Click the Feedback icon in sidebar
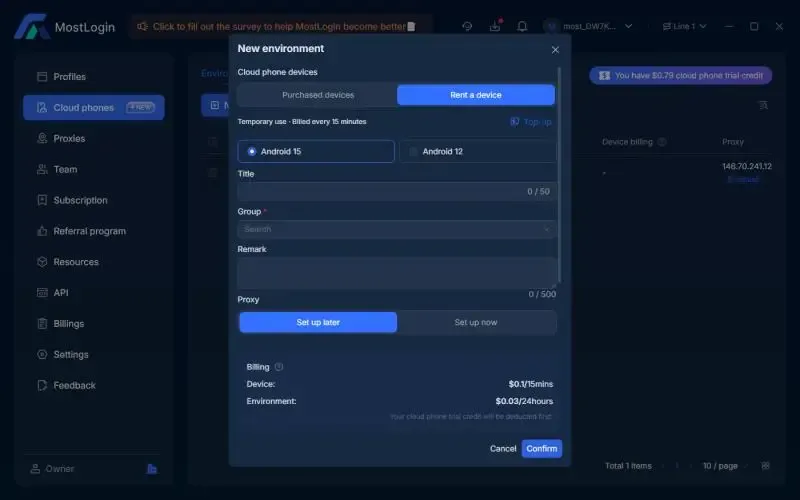Screen dimensions: 800x500 coord(42,385)
